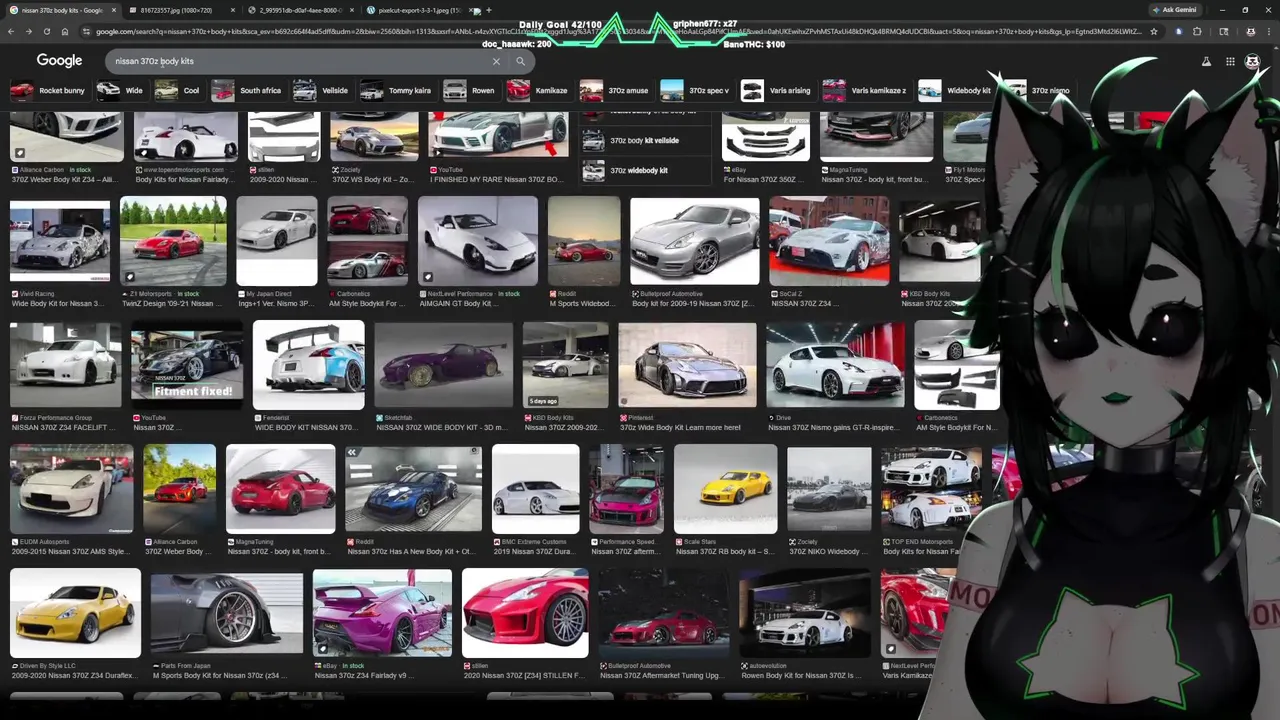Screen dimensions: 1280x720
Task: Reload the page with the refresh icon
Action: (46, 31)
